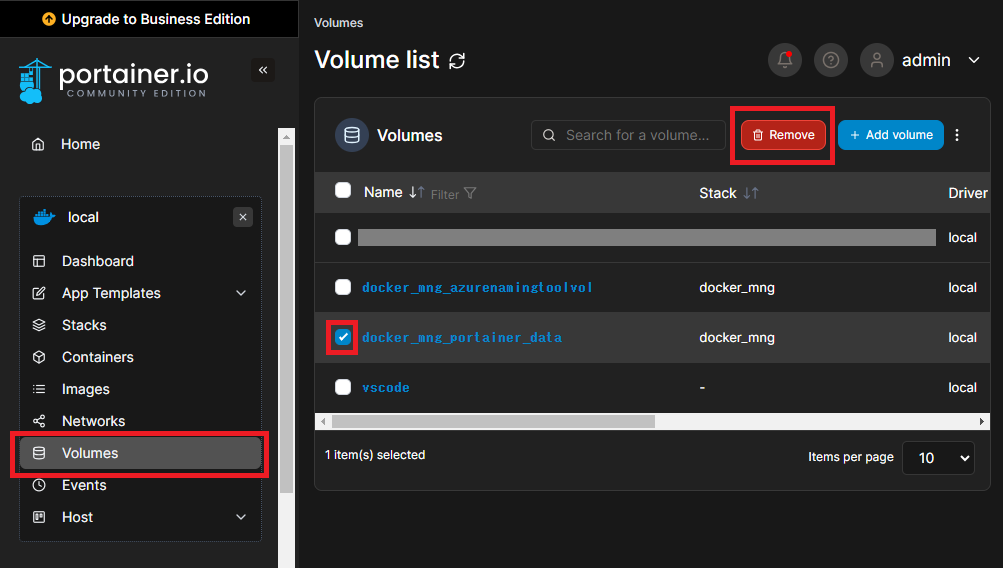Open Networks in sidebar

(x=140, y=421)
